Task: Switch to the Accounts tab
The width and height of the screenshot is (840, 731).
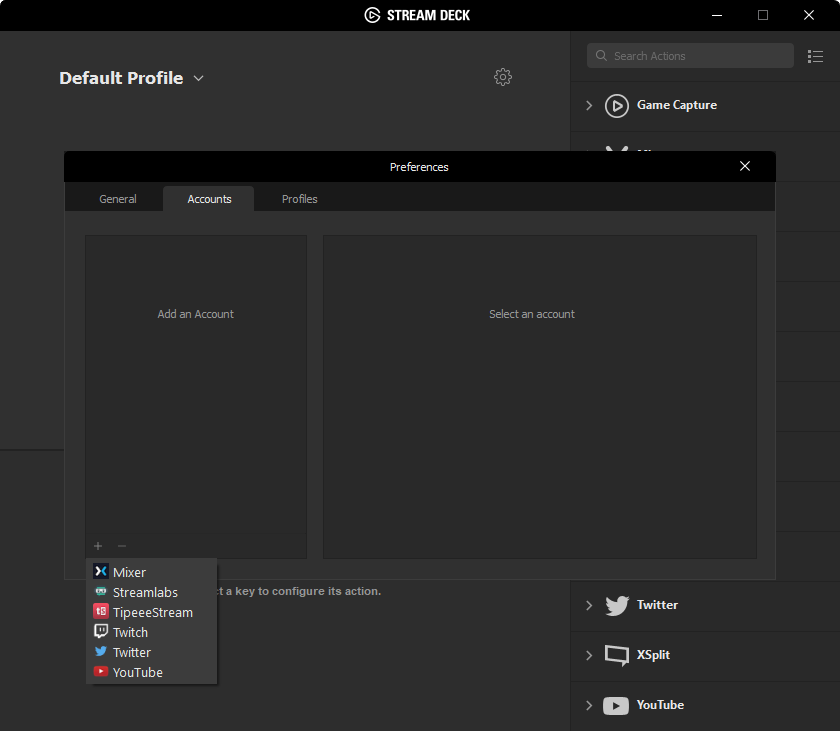Action: point(209,199)
